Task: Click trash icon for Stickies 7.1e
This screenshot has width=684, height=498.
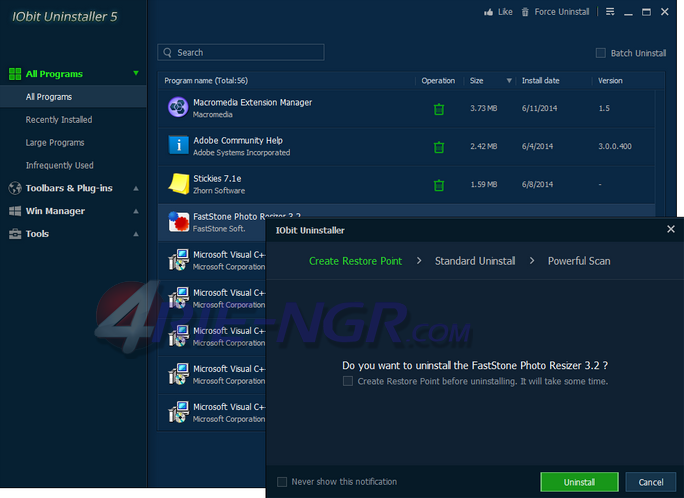Action: [439, 185]
